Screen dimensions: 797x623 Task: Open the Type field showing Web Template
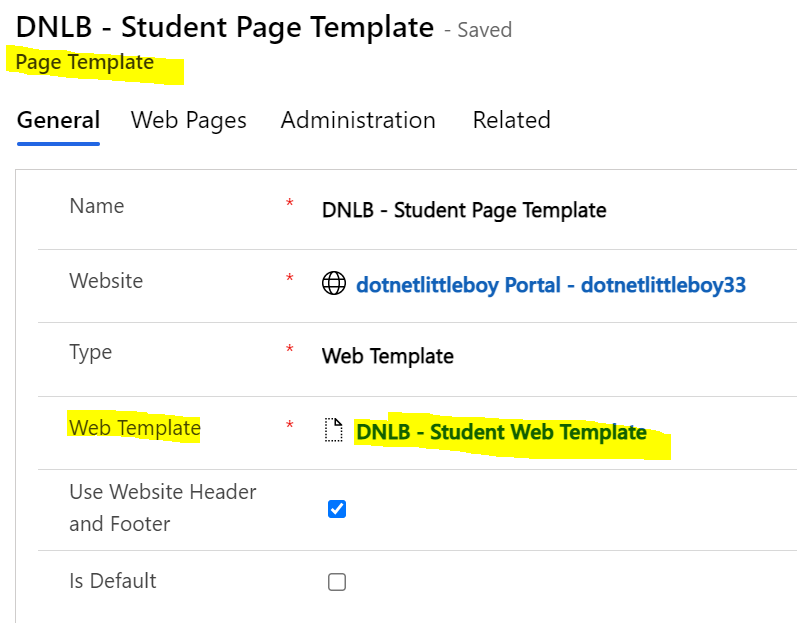point(388,356)
